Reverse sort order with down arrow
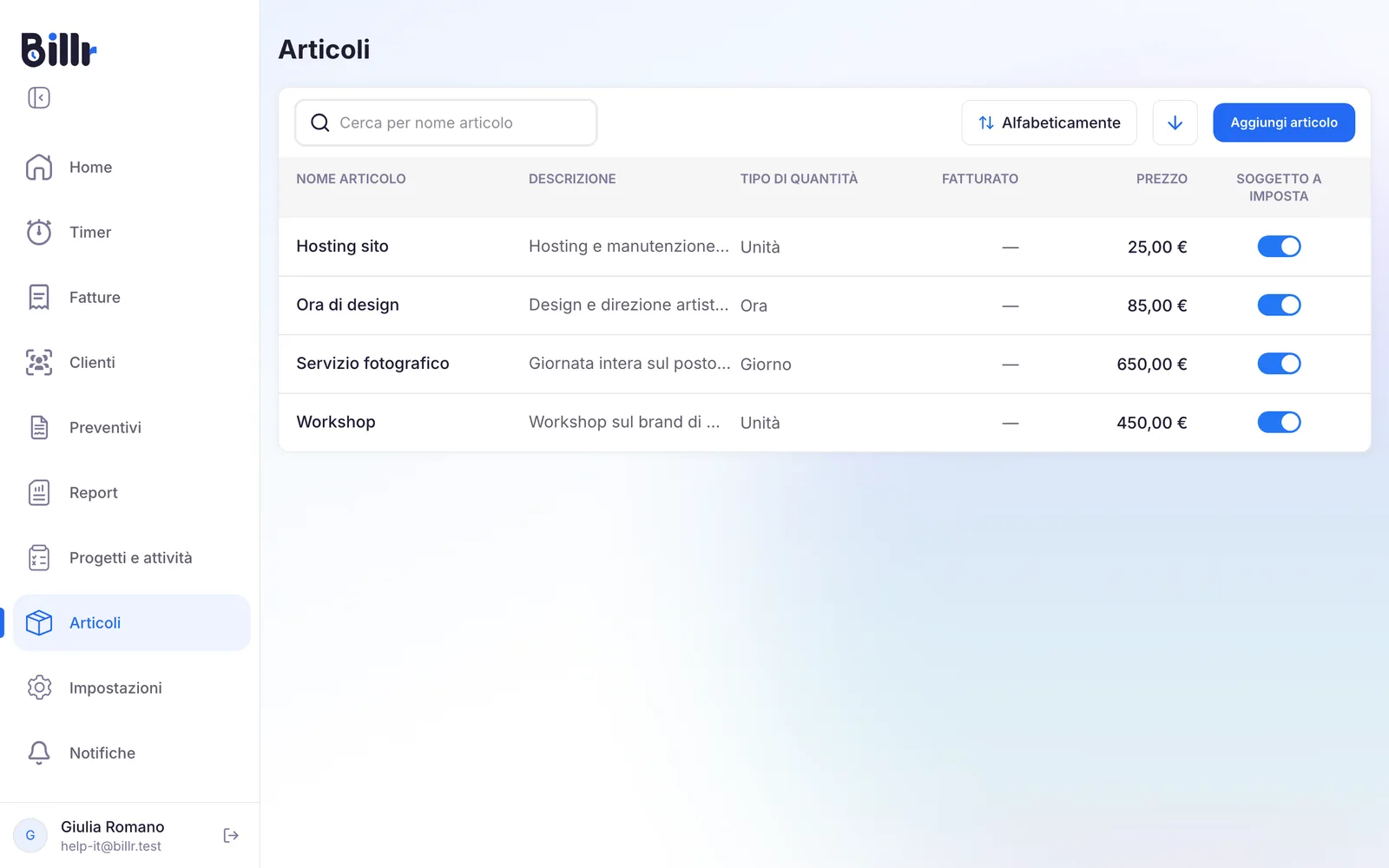The width and height of the screenshot is (1389, 868). [x=1175, y=122]
